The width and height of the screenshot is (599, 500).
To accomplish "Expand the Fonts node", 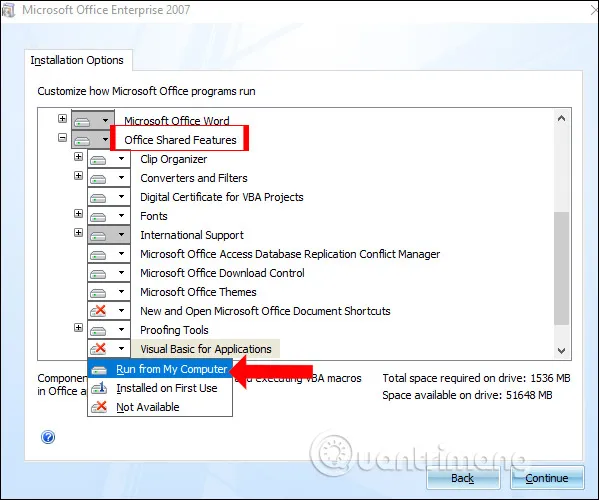I will coord(78,214).
